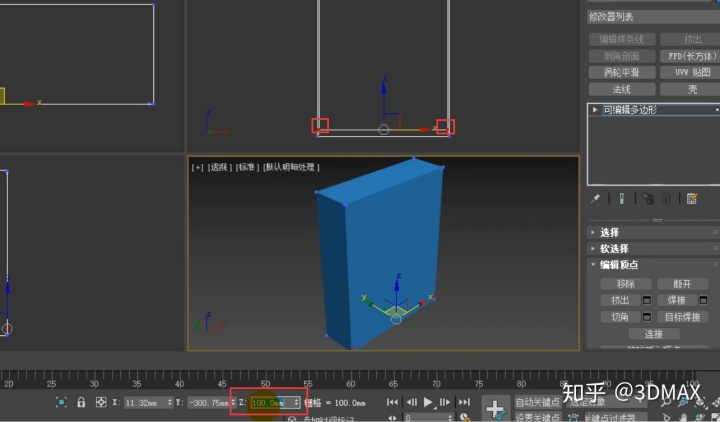Click the blue box in perspective viewport
The image size is (720, 422).
379,253
